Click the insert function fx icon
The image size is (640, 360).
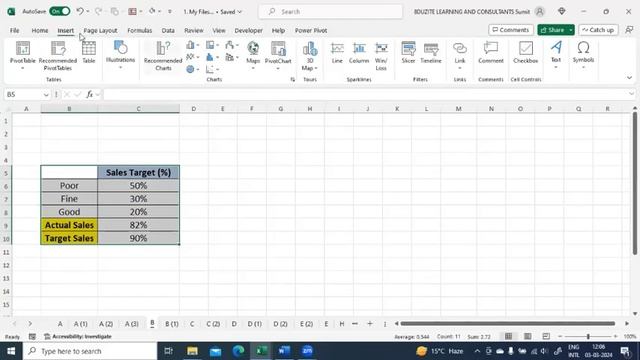click(x=89, y=95)
